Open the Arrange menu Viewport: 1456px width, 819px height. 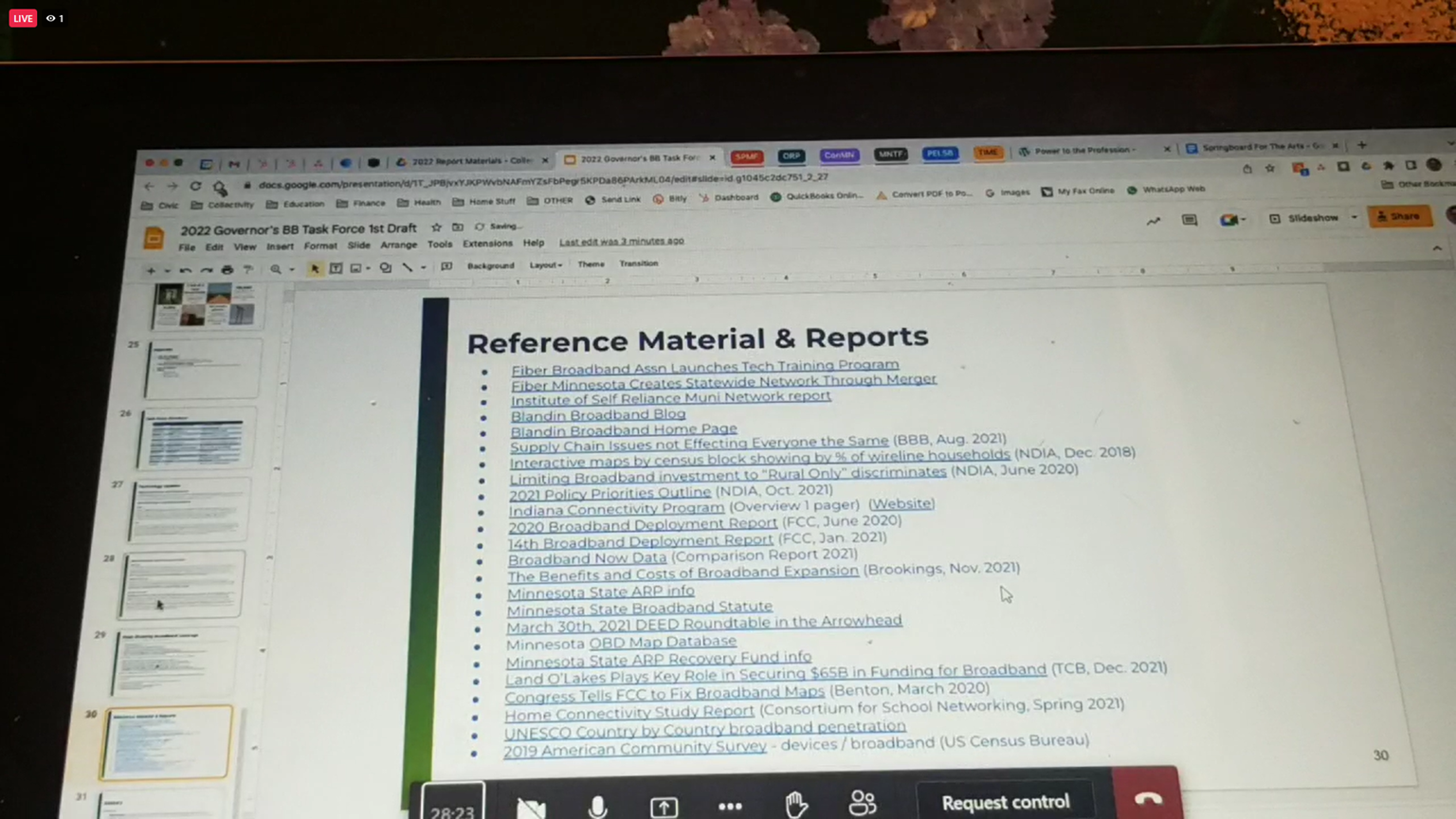[x=398, y=245]
